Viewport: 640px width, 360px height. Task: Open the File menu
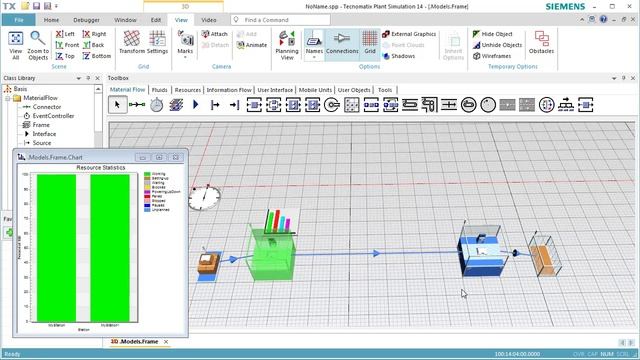(19, 20)
